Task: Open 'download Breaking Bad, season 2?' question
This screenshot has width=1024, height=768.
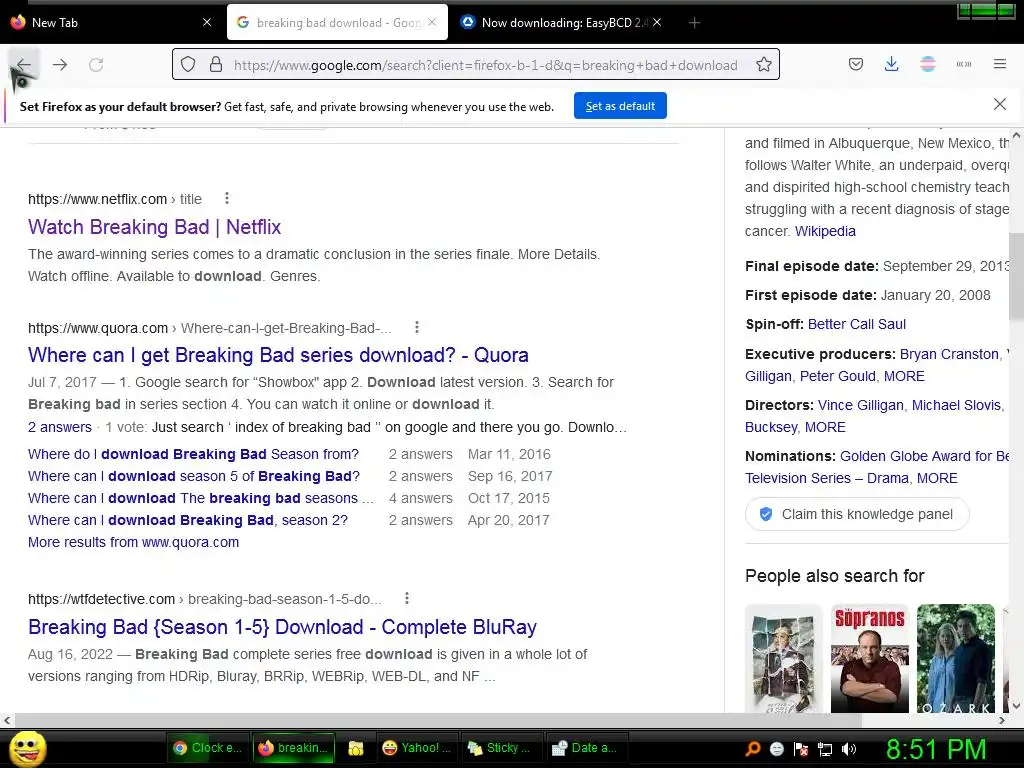Action: coord(188,520)
